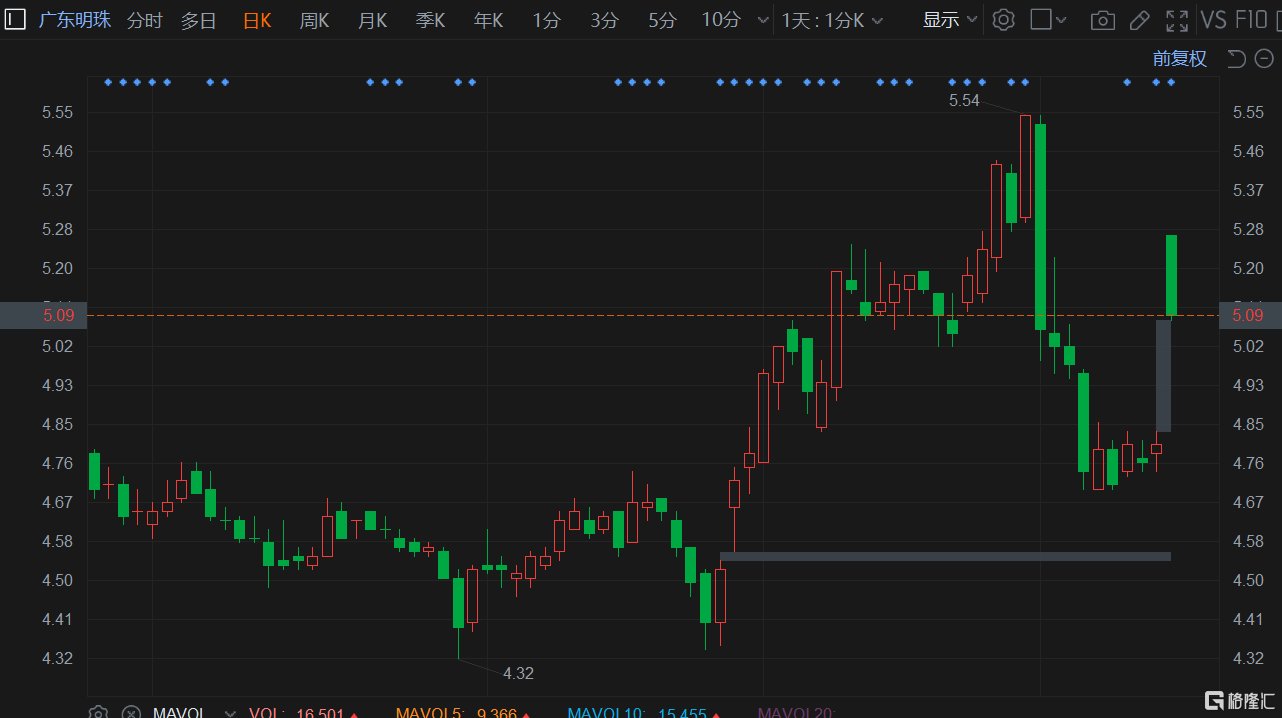Click the gray horizontal support bar
This screenshot has width=1282, height=718.
pyautogui.click(x=945, y=556)
